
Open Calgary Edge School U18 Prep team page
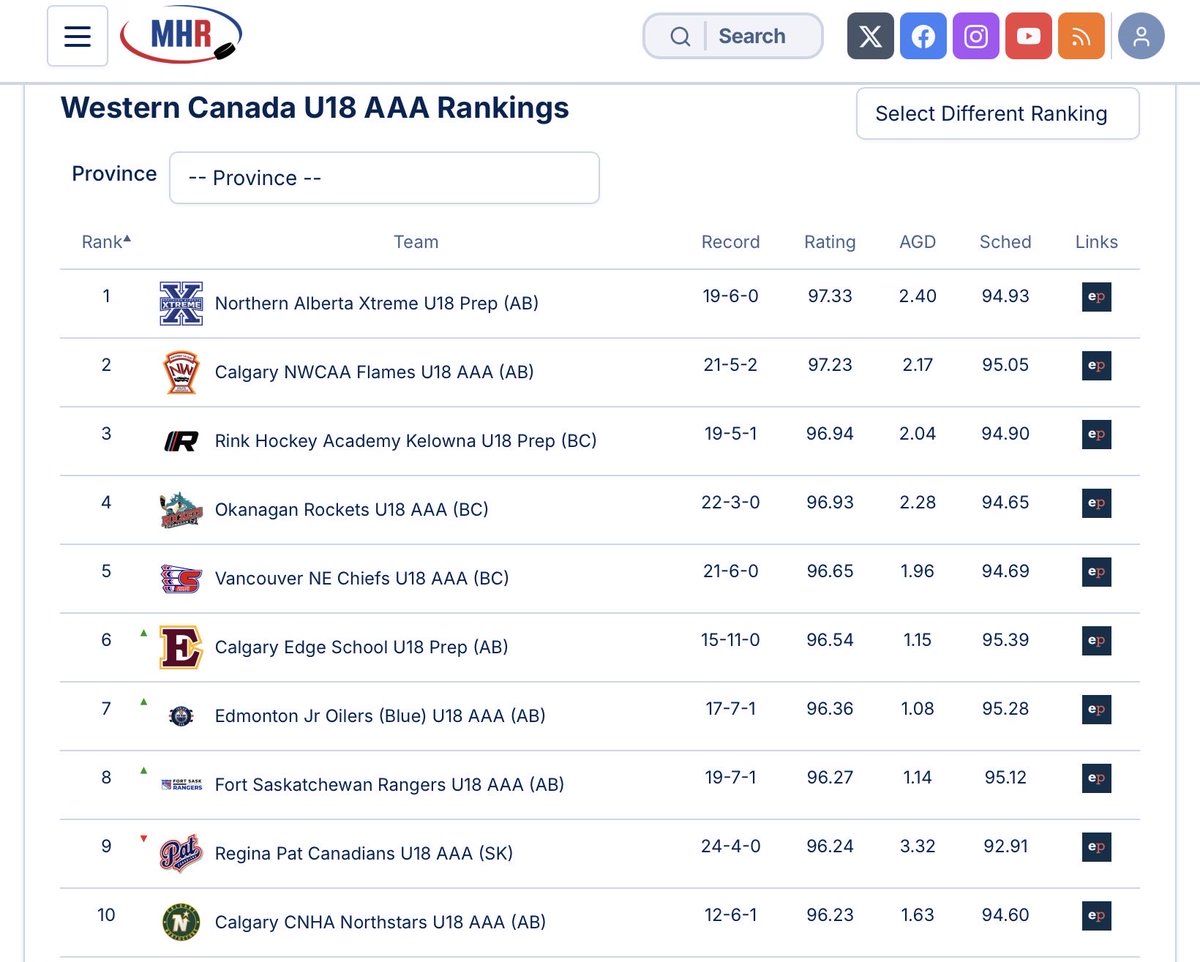pos(361,647)
